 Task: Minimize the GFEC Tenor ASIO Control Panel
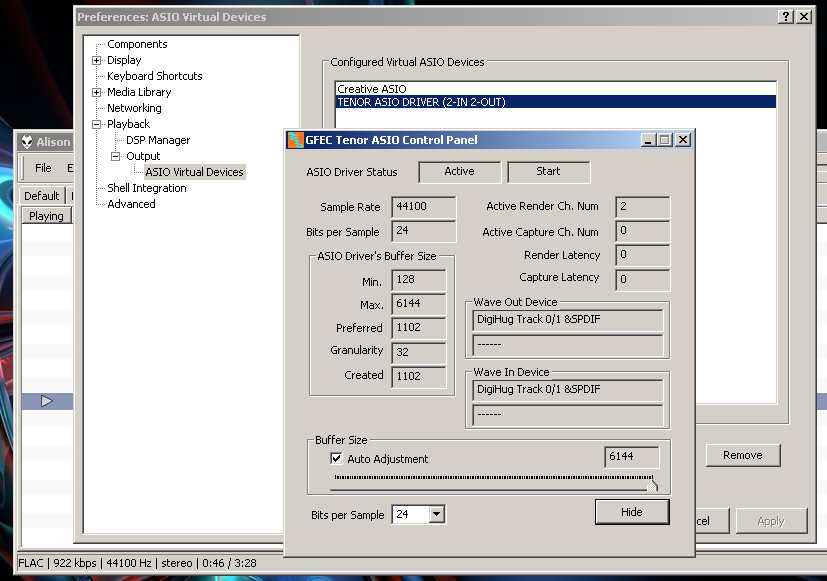pyautogui.click(x=649, y=140)
